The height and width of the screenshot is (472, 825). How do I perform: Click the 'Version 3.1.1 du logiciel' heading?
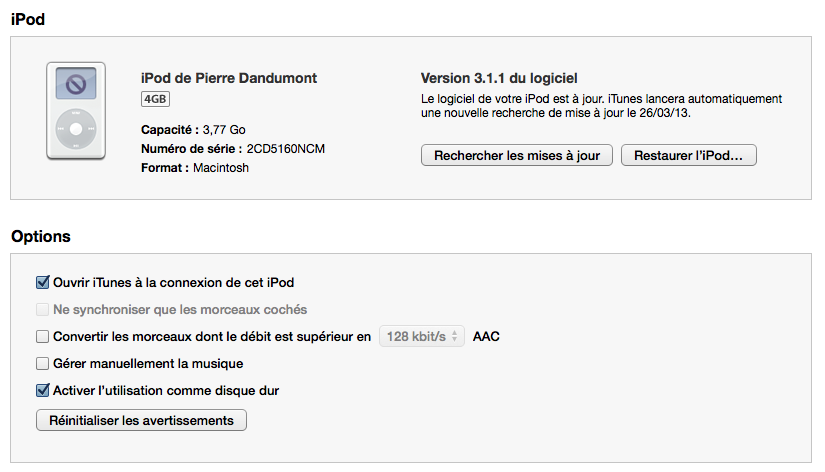click(499, 78)
